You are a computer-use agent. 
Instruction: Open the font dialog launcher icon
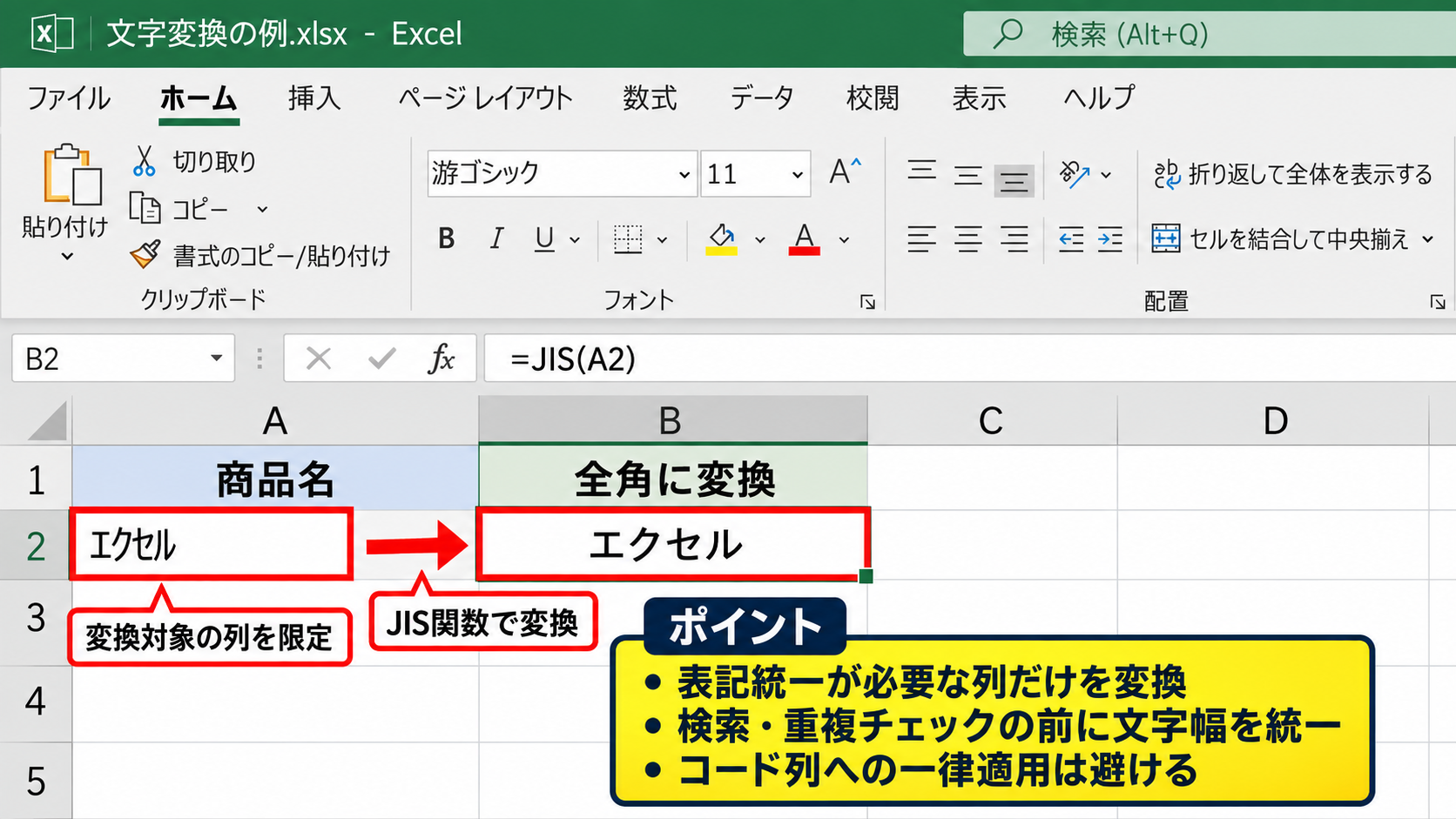click(x=867, y=302)
